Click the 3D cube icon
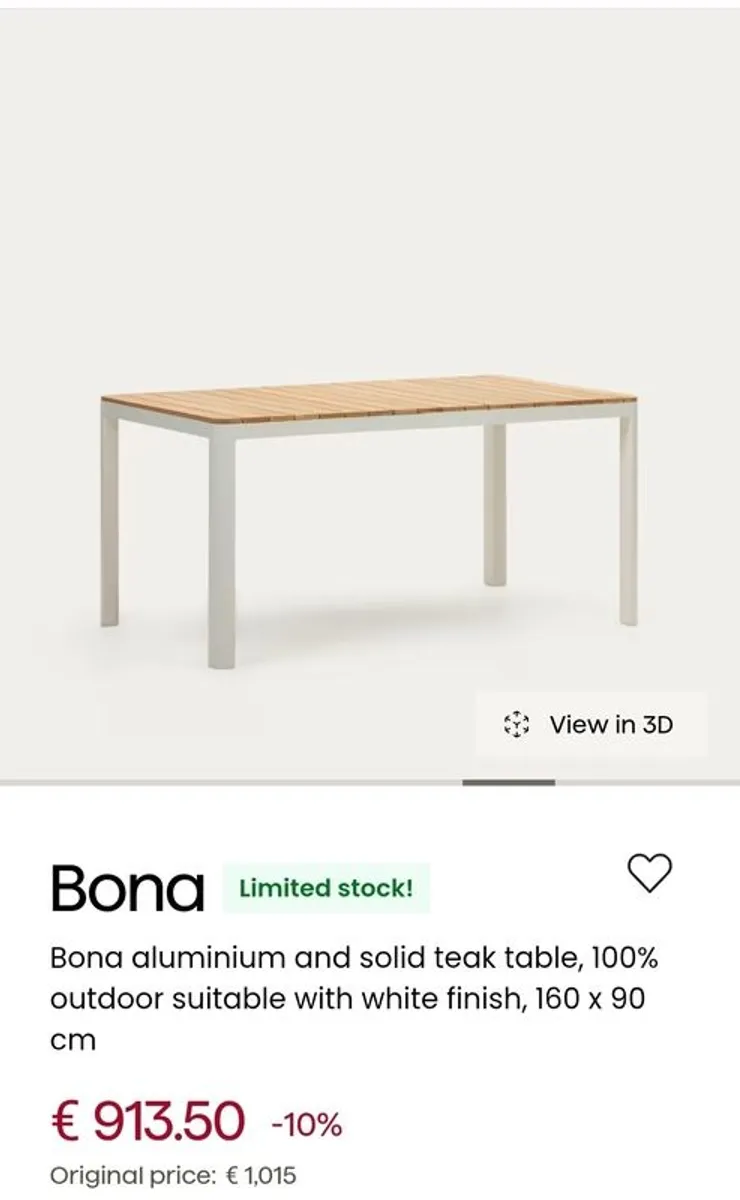 tap(515, 724)
